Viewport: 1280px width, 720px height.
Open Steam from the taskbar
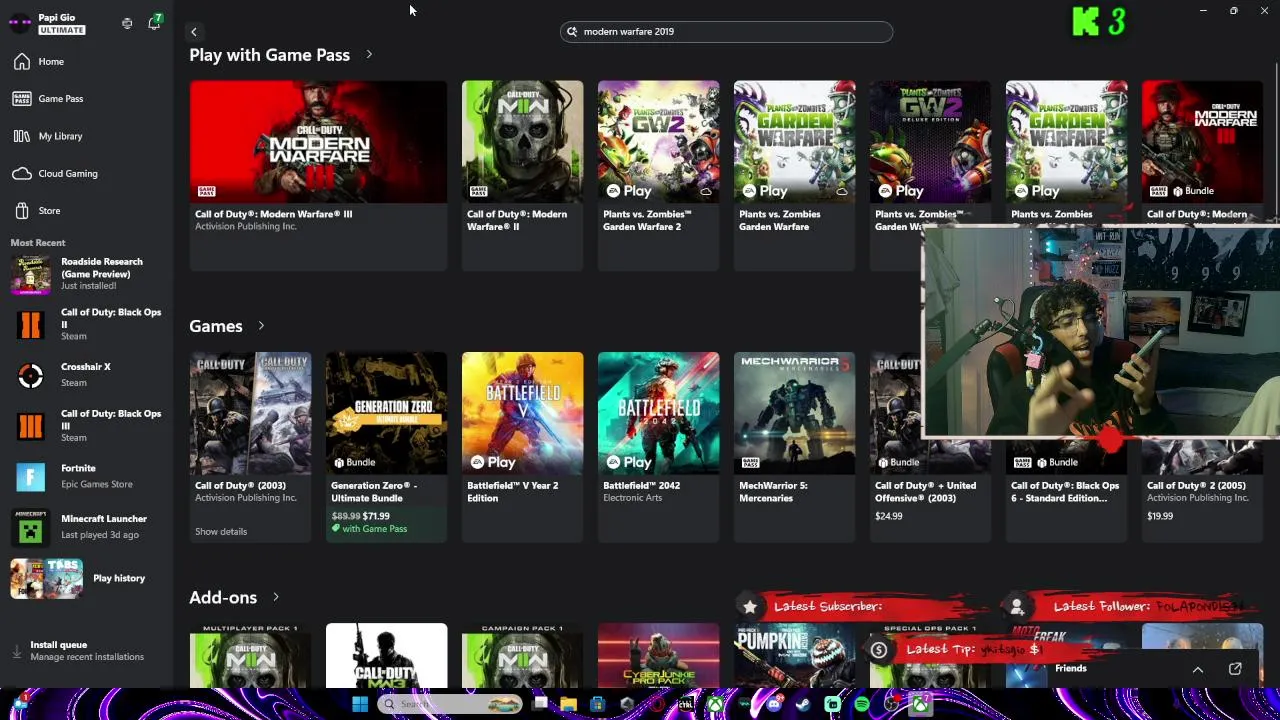point(803,704)
